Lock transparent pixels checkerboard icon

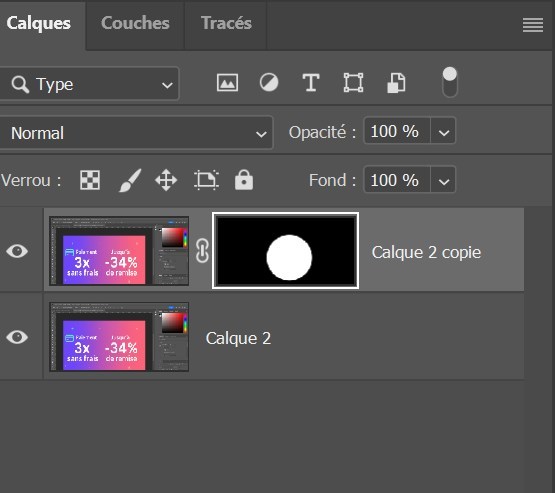pos(90,180)
